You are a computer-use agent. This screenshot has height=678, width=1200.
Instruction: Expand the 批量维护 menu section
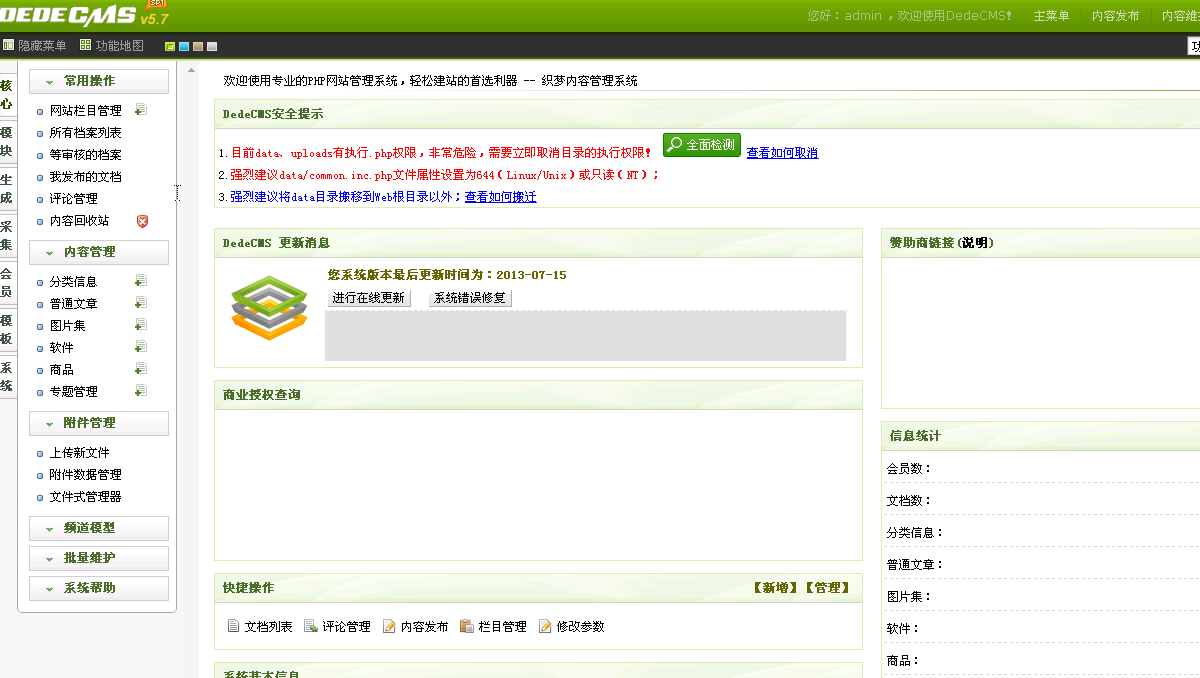(99, 558)
